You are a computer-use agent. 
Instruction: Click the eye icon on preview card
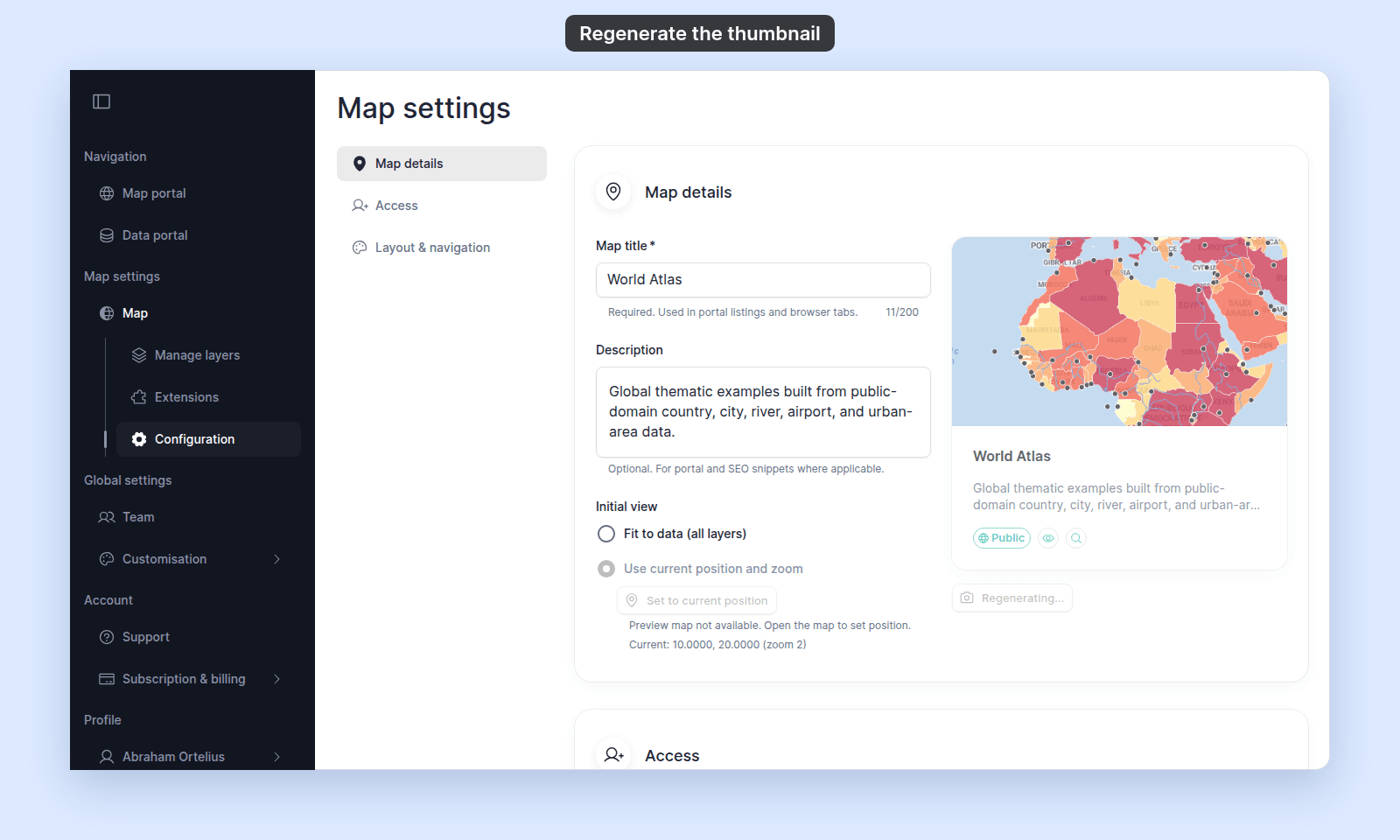(x=1048, y=538)
